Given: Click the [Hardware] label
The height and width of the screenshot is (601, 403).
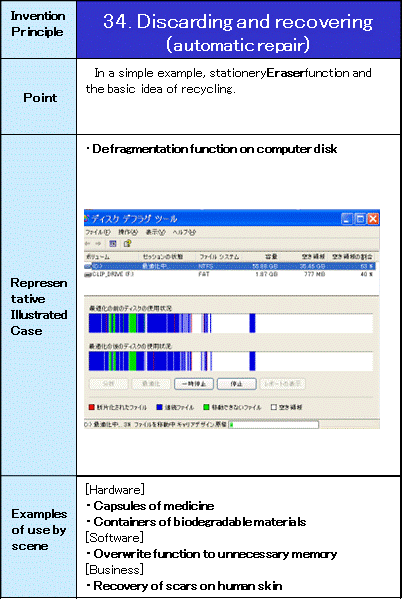Looking at the screenshot, I should (x=115, y=490).
